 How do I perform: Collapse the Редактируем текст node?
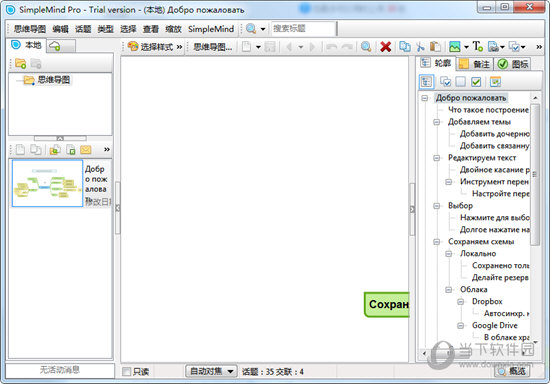pyautogui.click(x=436, y=158)
